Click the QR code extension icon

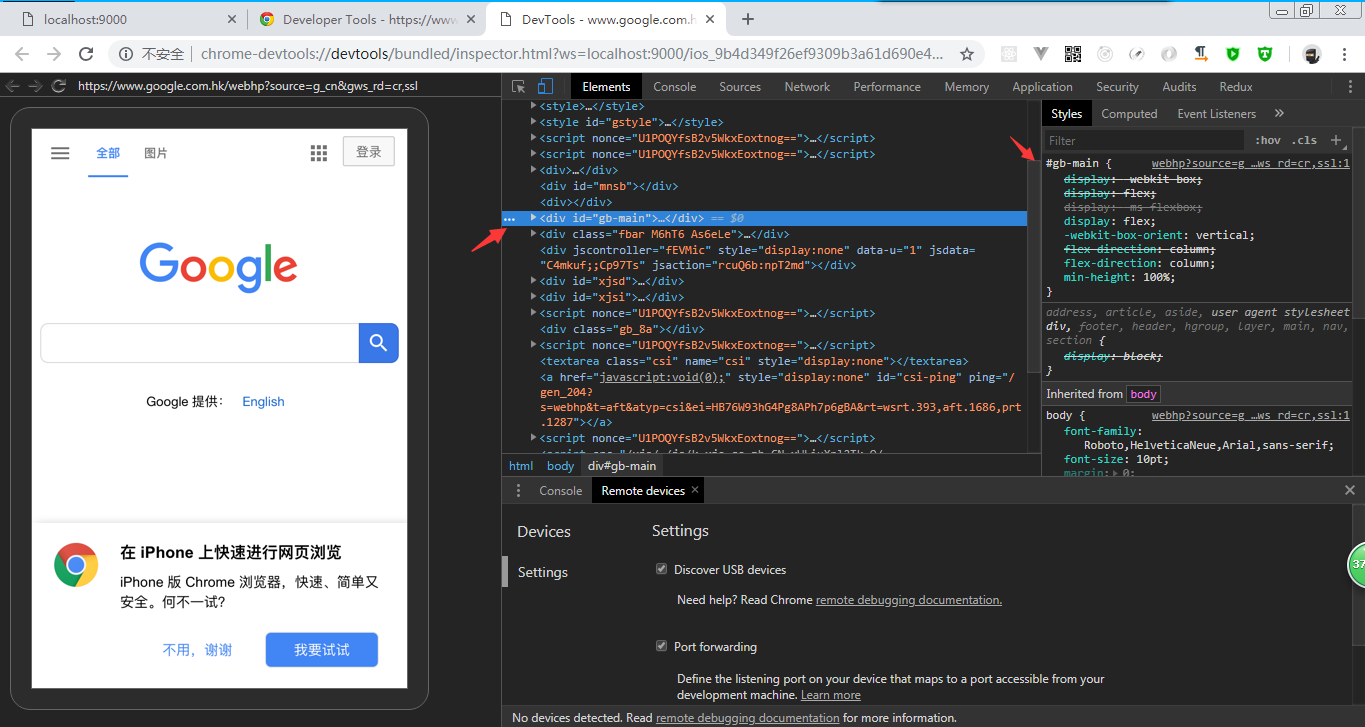[1073, 54]
